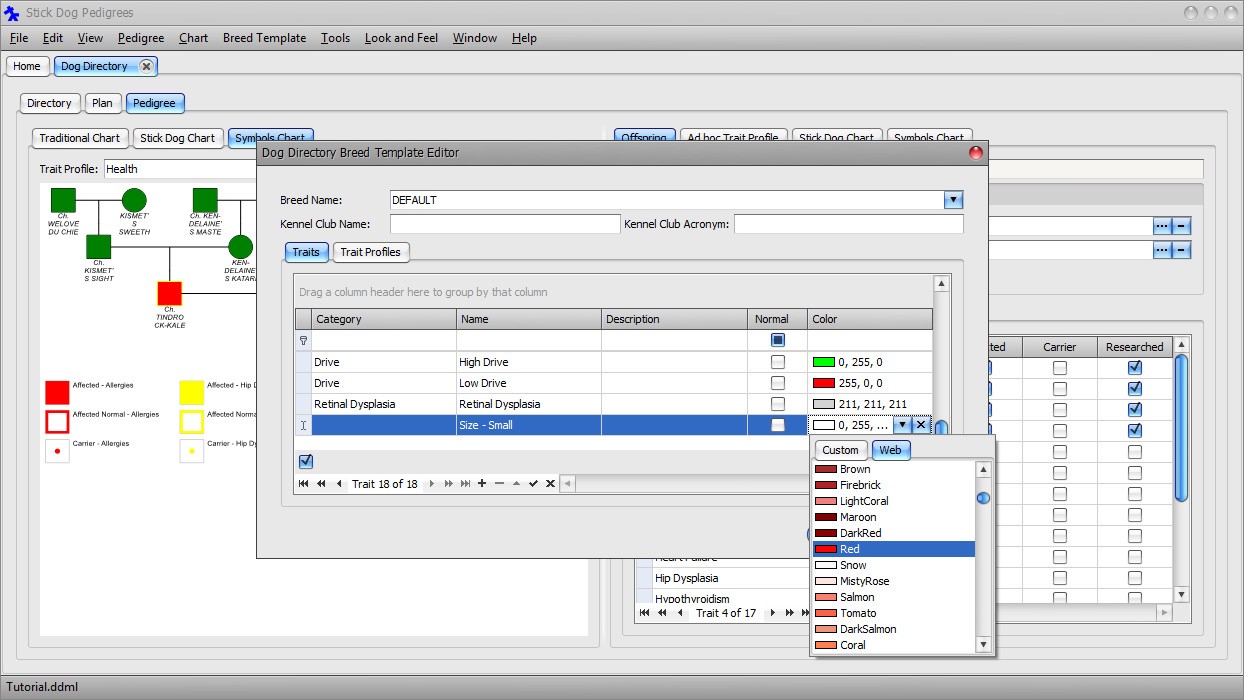This screenshot has width=1244, height=700.
Task: Click the filter icon in traits grid
Action: [303, 340]
